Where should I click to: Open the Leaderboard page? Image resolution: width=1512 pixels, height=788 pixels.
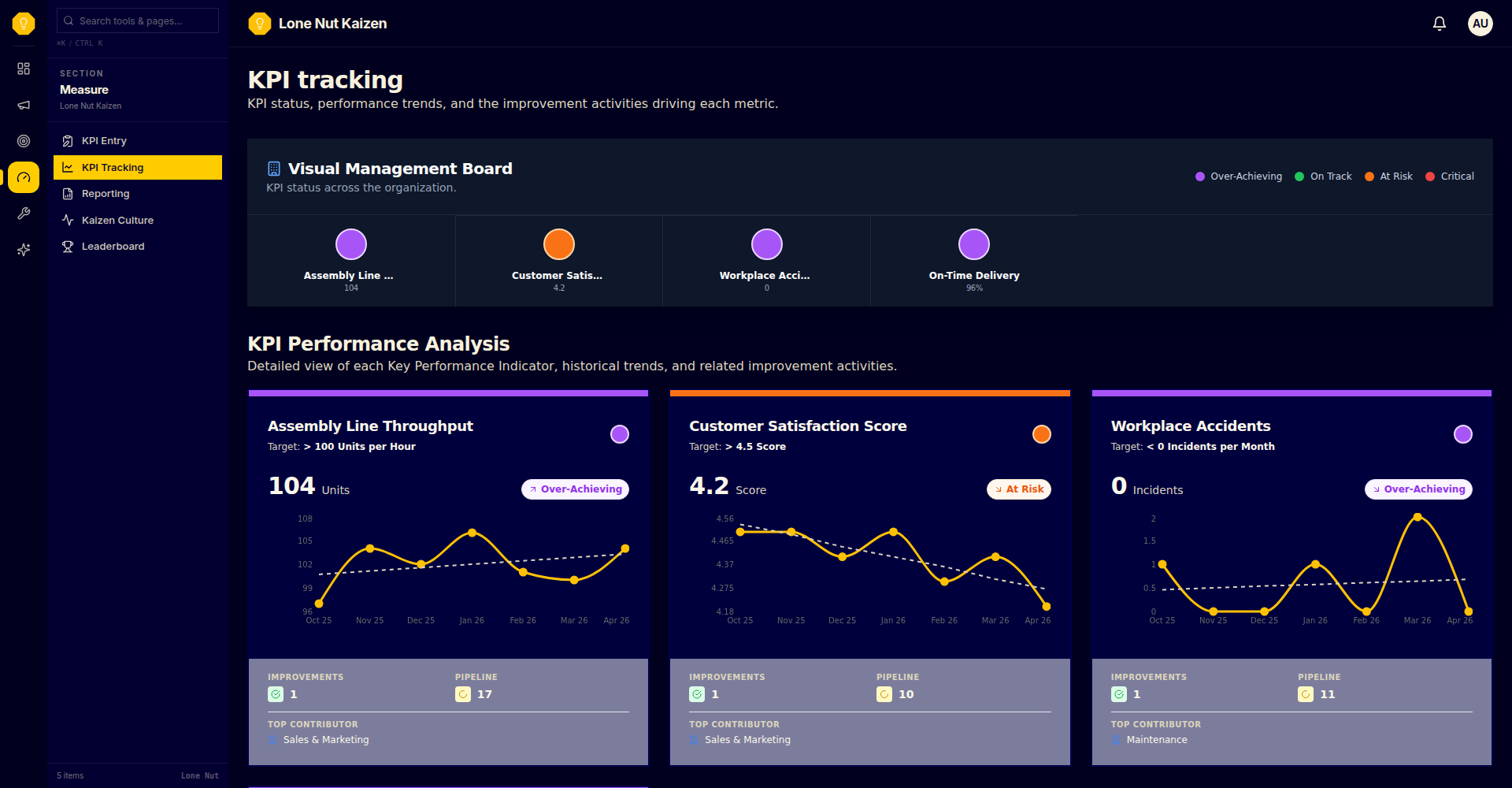click(138, 247)
